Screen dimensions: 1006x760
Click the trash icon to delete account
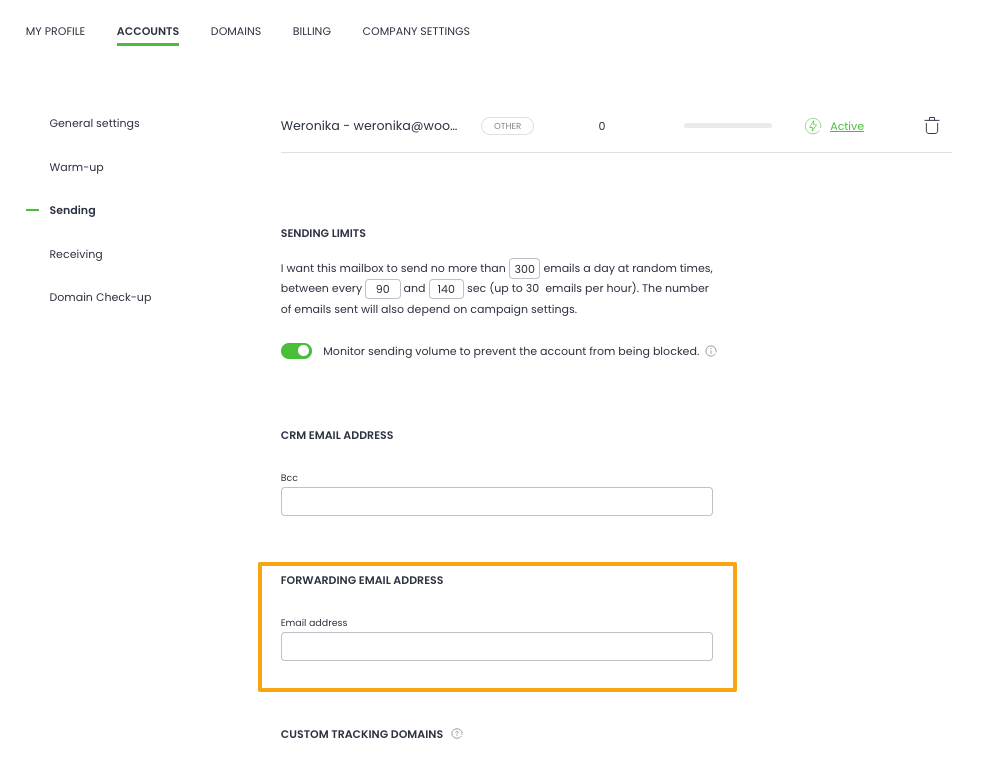coord(931,126)
